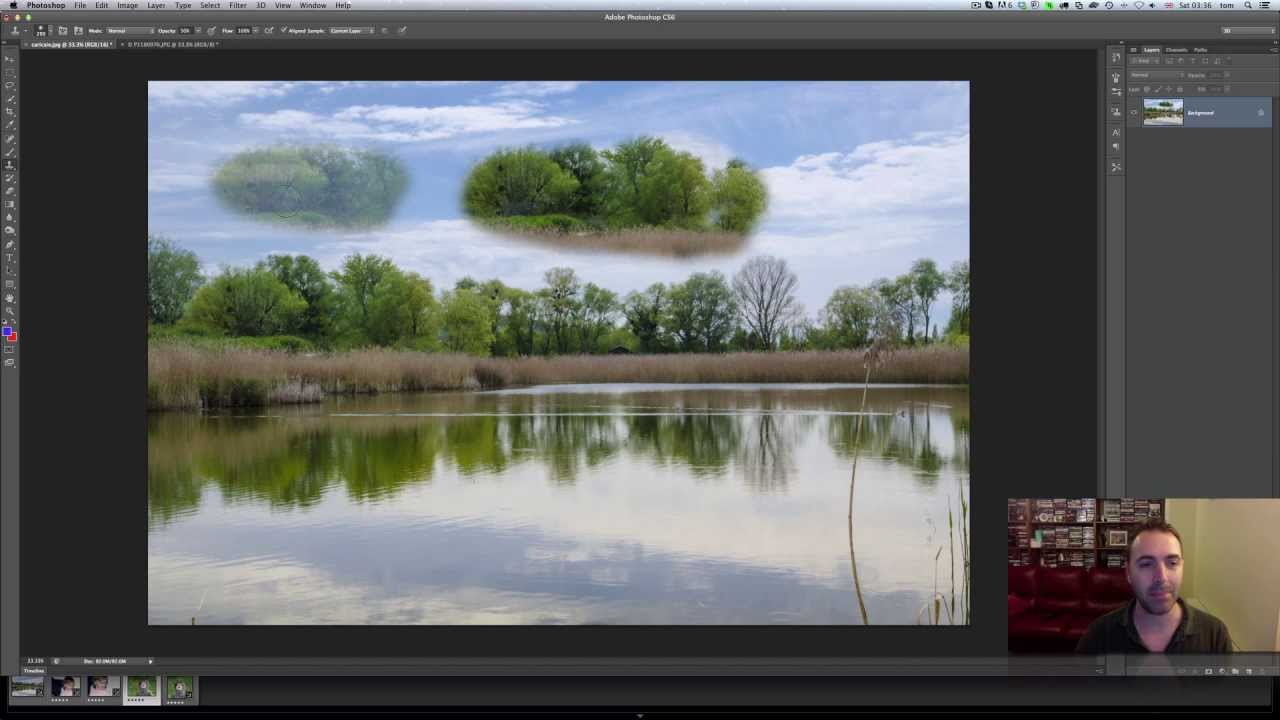This screenshot has width=1280, height=720.
Task: Open the Select menu
Action: coord(210,5)
